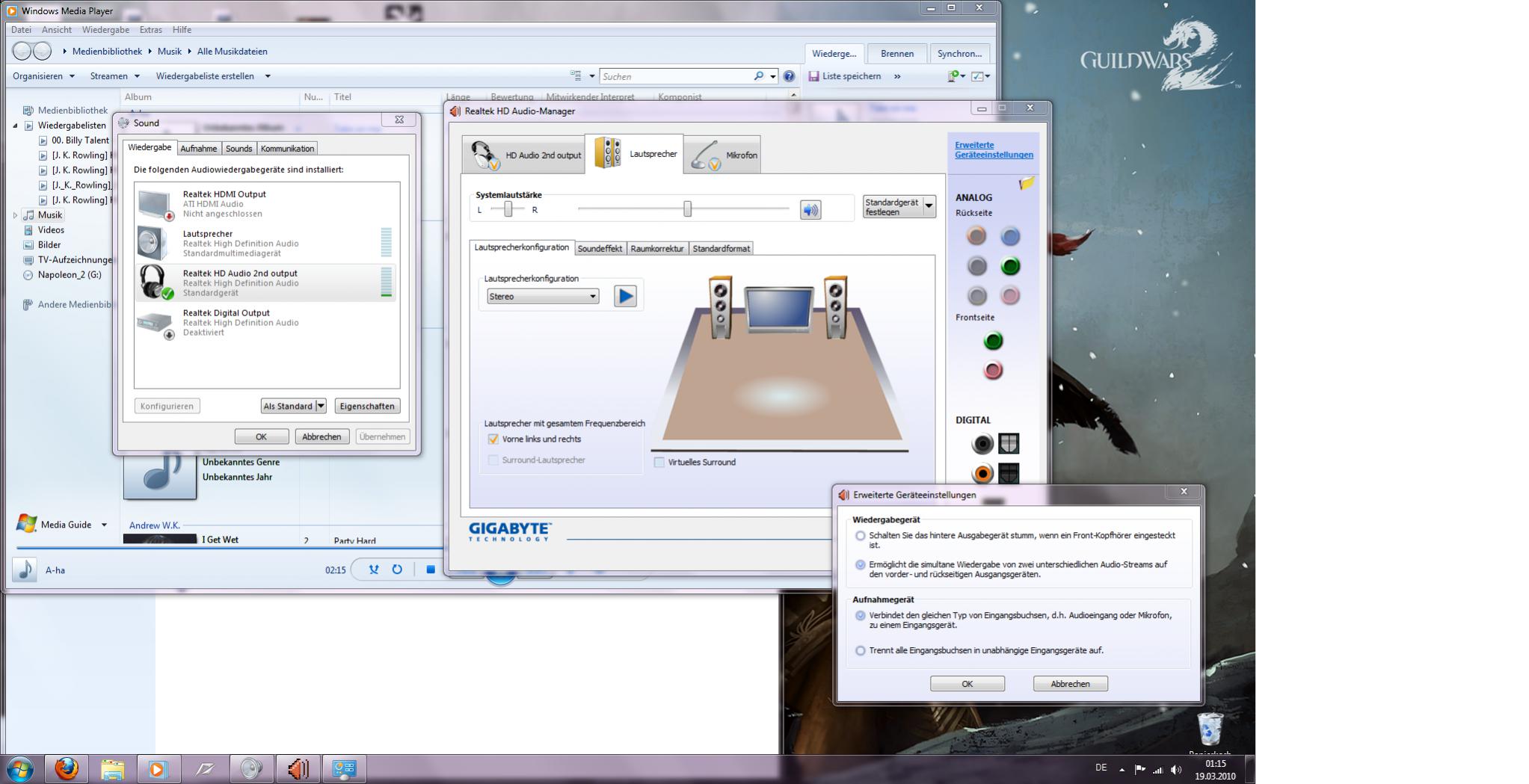Open the Streamen dropdown menu
Viewport: 1529px width, 784px height.
tap(115, 76)
